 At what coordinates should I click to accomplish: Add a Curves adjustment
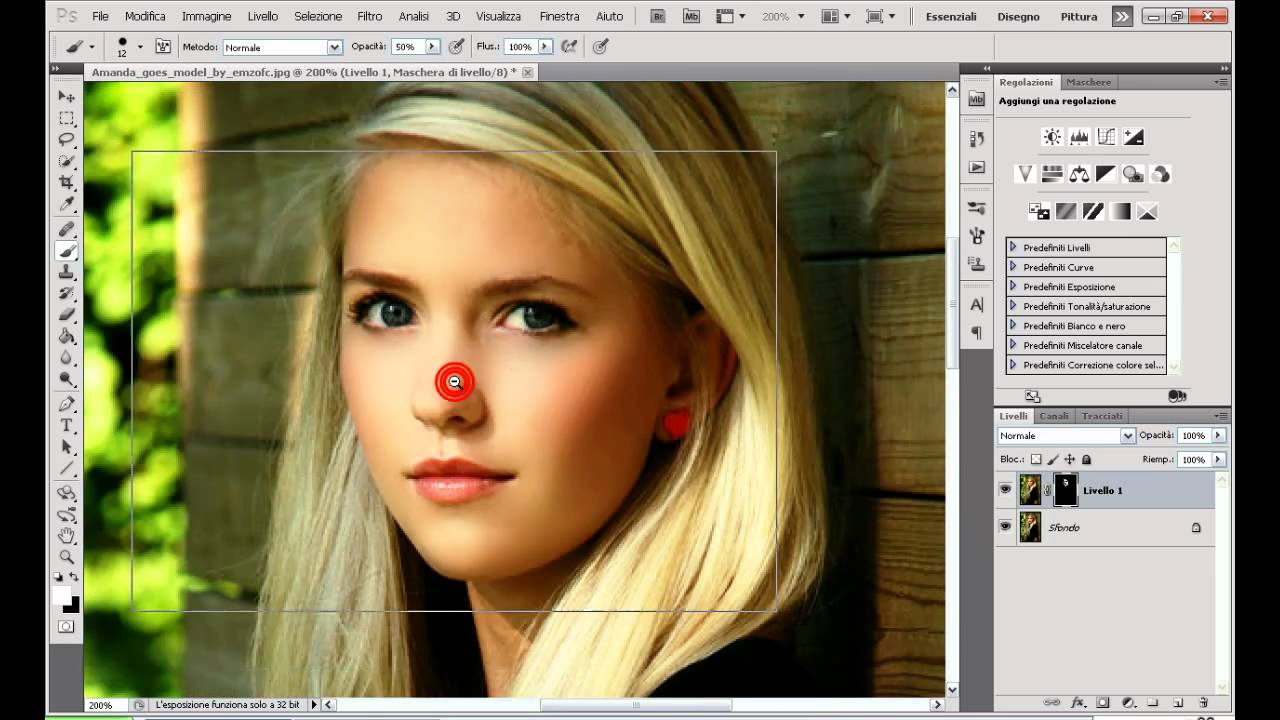tap(1106, 137)
